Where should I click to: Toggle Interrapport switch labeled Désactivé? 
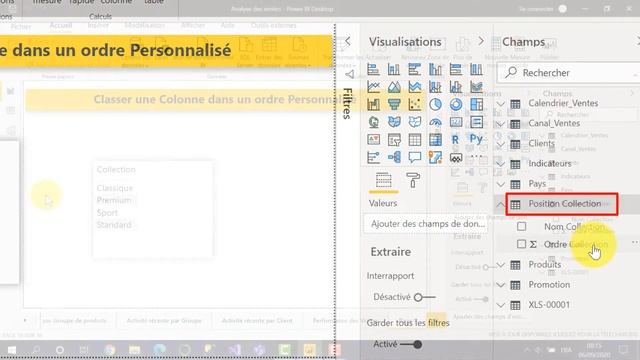pyautogui.click(x=424, y=297)
